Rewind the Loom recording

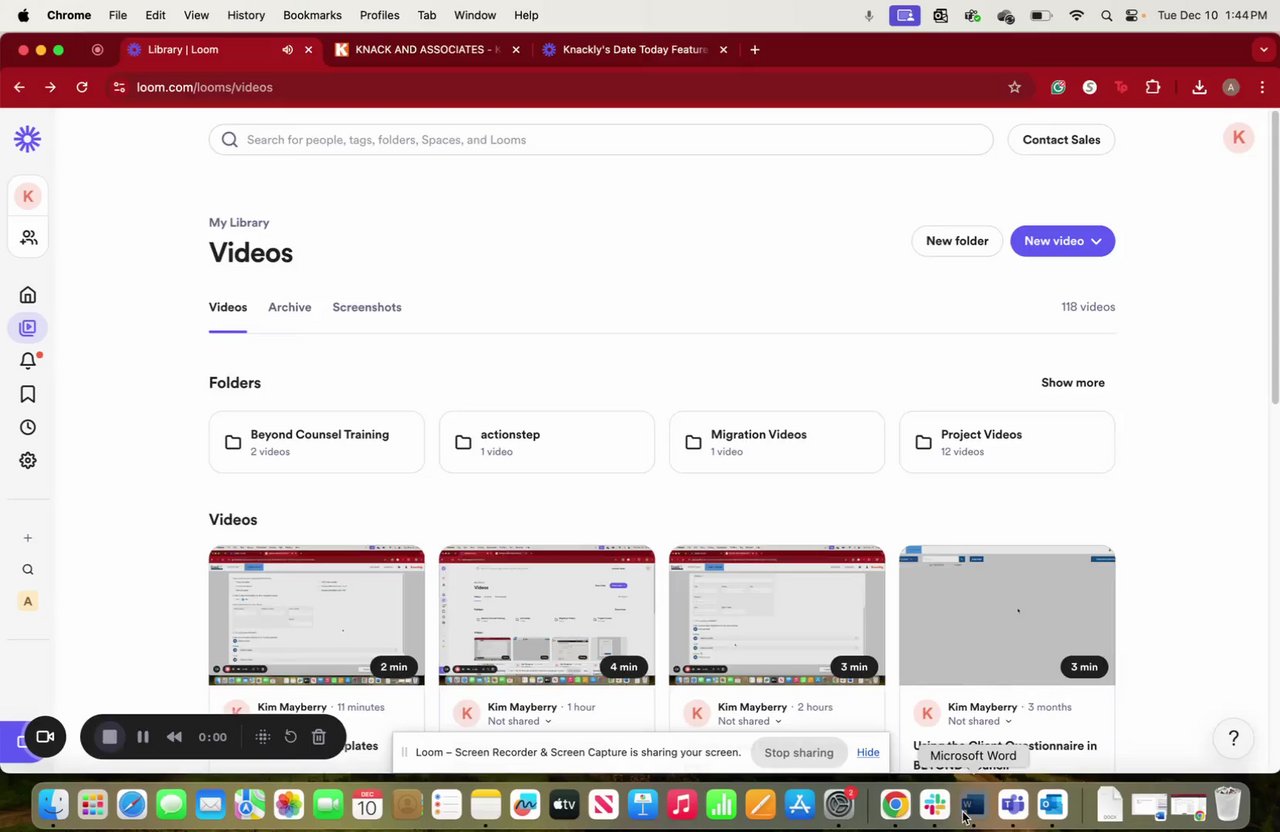click(174, 737)
